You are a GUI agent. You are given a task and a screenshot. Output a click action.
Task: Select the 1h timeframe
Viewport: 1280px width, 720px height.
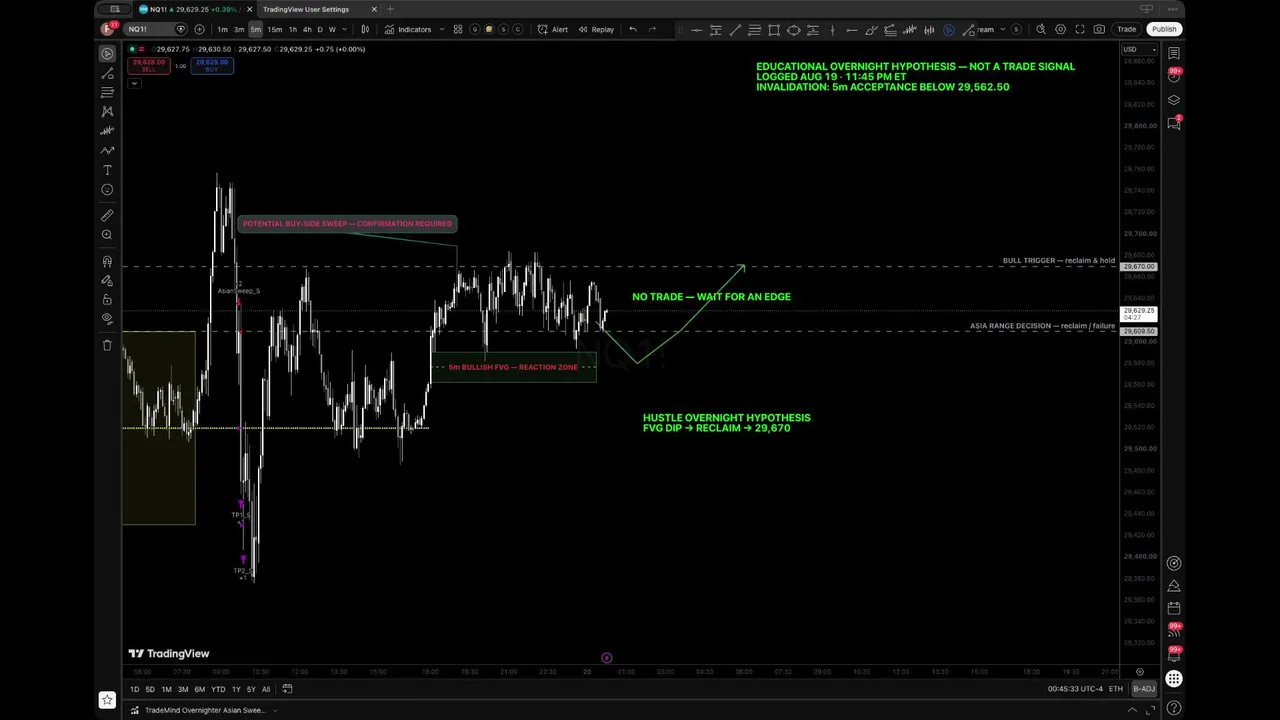click(x=293, y=29)
